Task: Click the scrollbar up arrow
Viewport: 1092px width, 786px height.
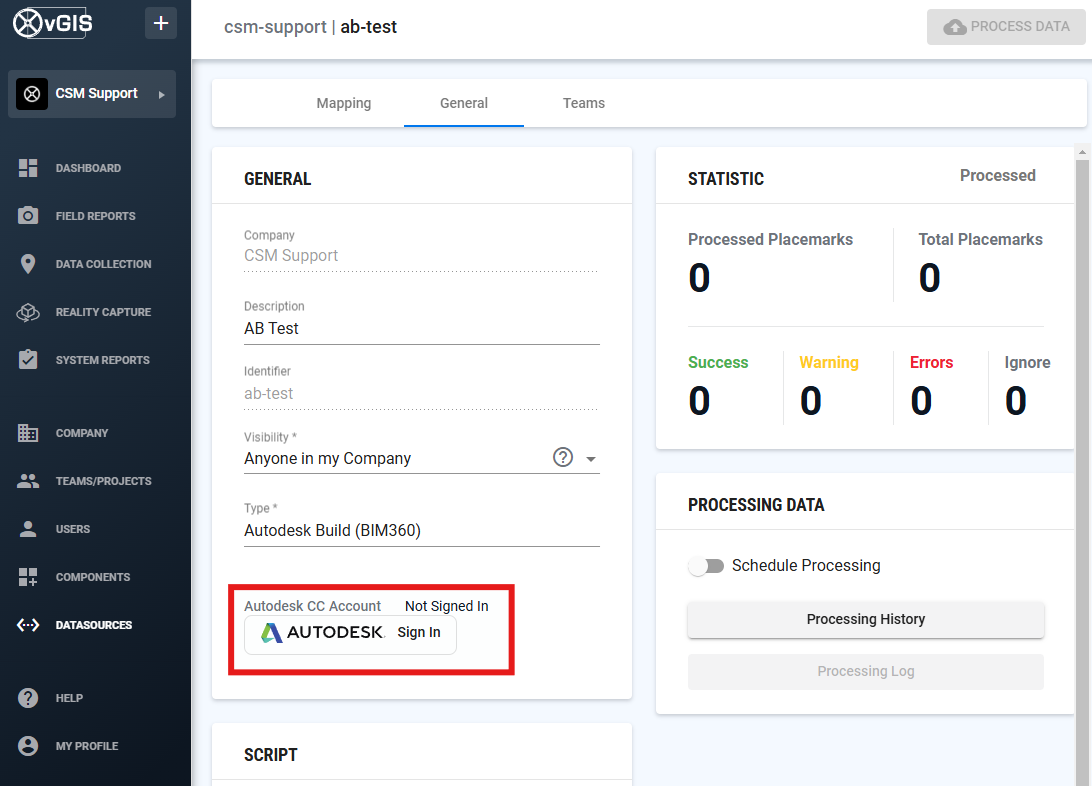Action: point(1082,152)
